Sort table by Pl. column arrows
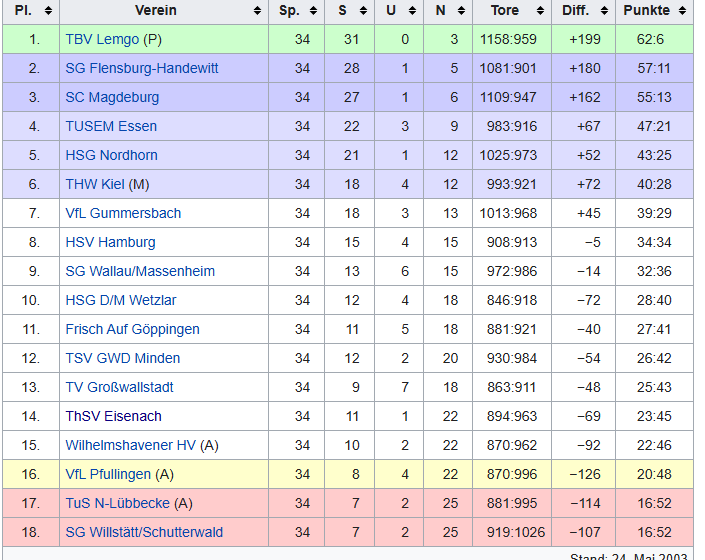Screen dimensions: 705x560 [47, 11]
